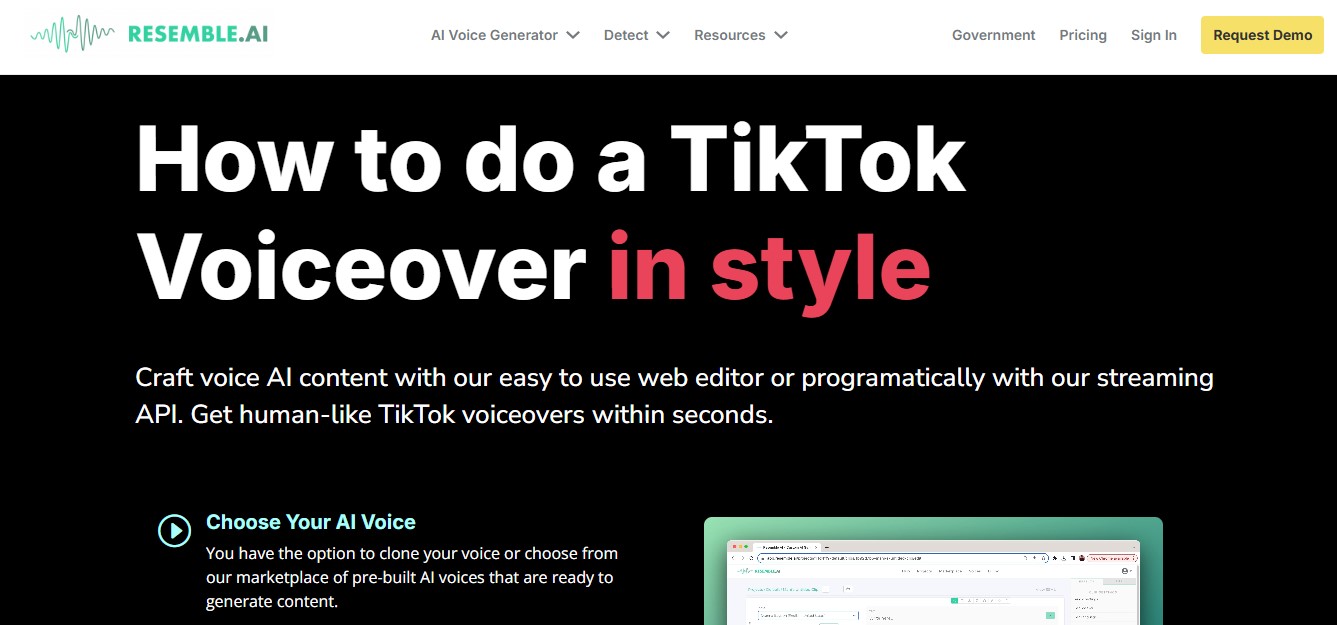Open the Resources menu
The image size is (1337, 625).
[x=730, y=35]
